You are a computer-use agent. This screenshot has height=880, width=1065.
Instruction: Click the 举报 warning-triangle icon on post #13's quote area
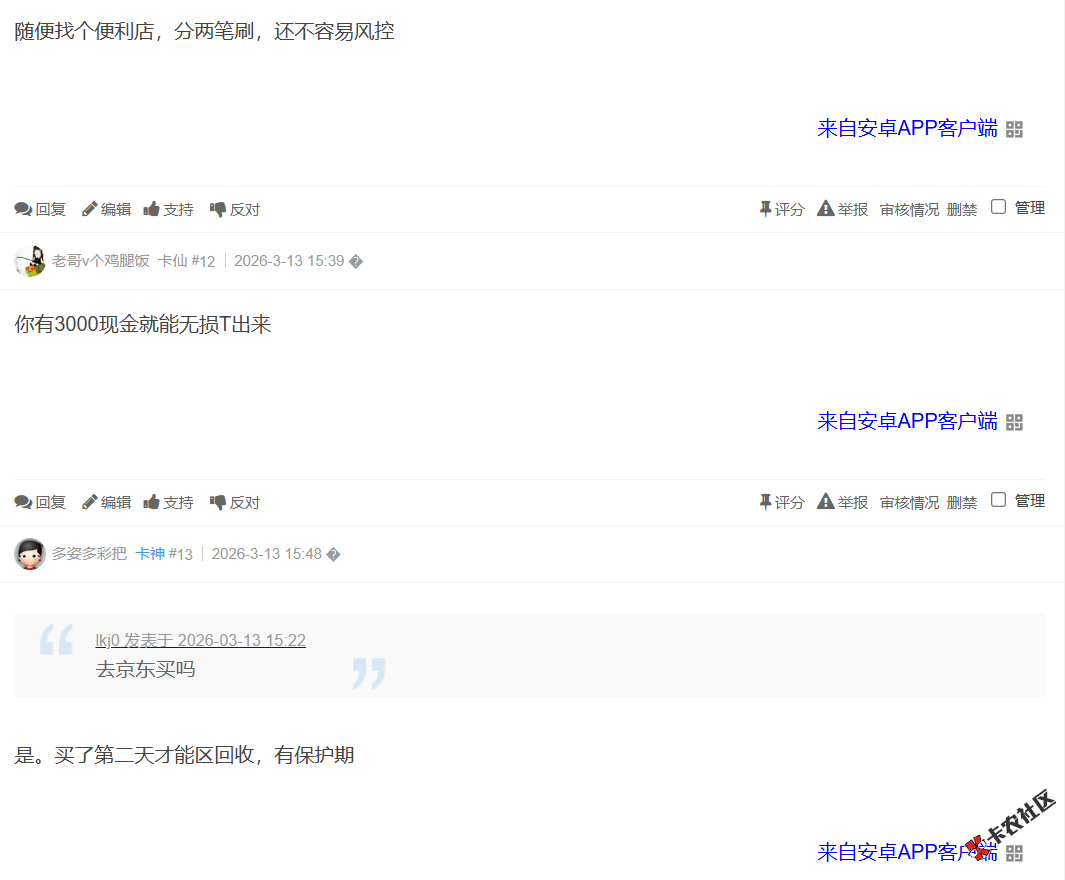point(826,501)
